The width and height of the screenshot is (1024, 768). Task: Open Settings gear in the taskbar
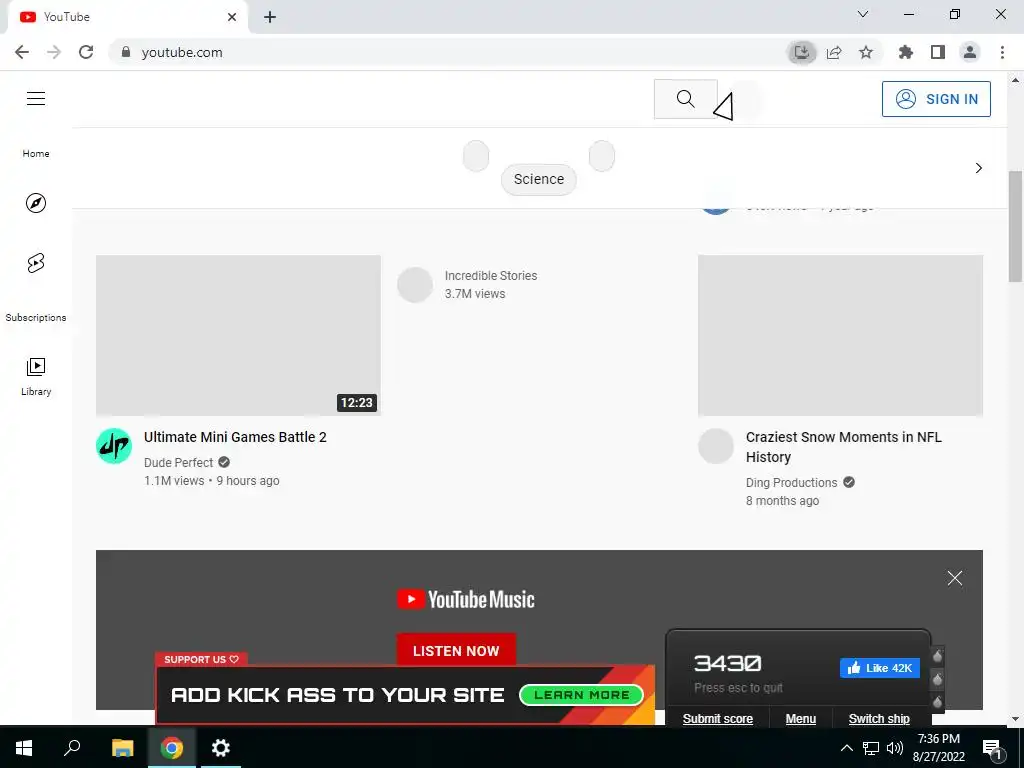point(221,748)
